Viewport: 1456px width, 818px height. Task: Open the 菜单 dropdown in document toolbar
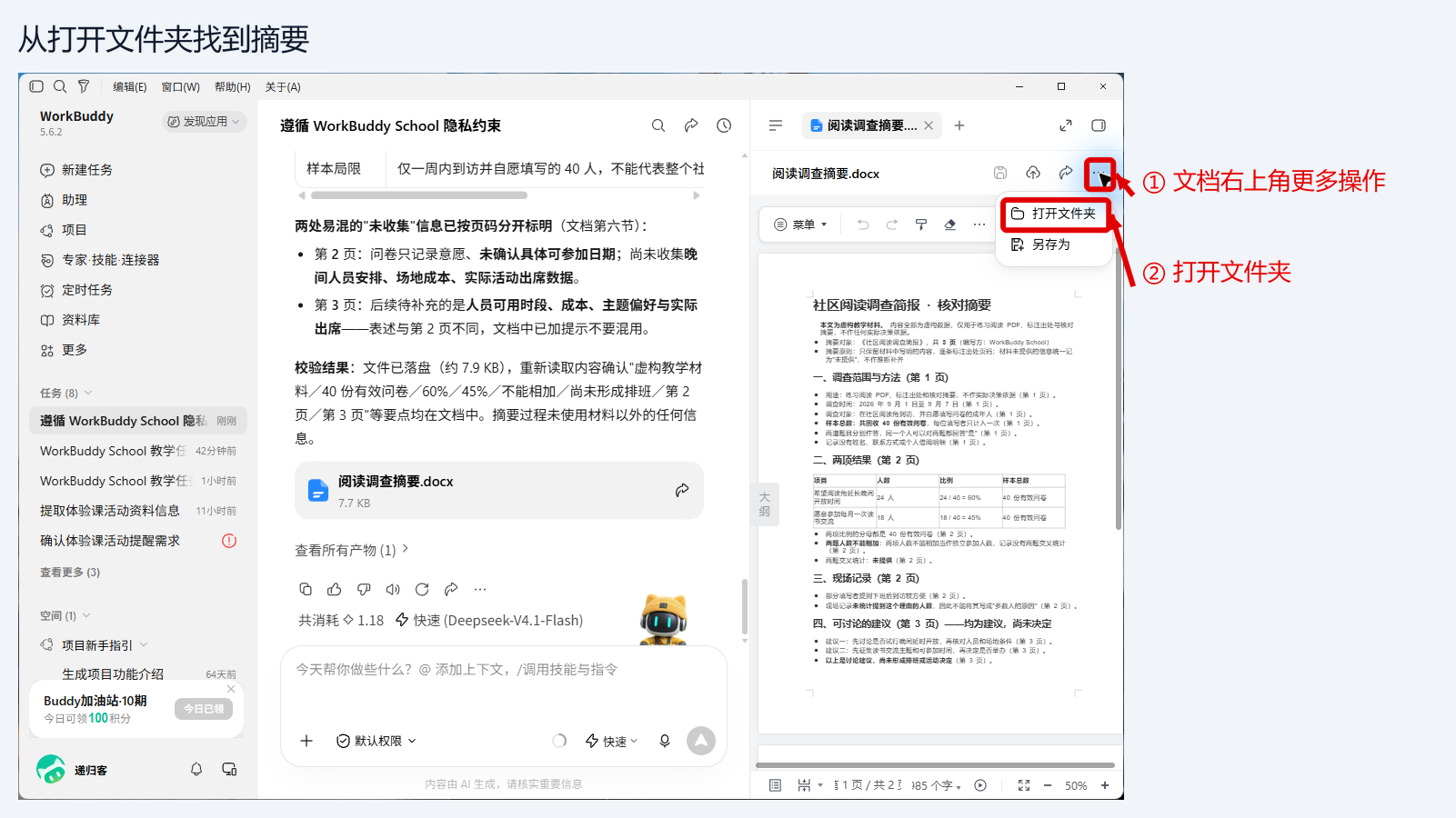[x=801, y=224]
